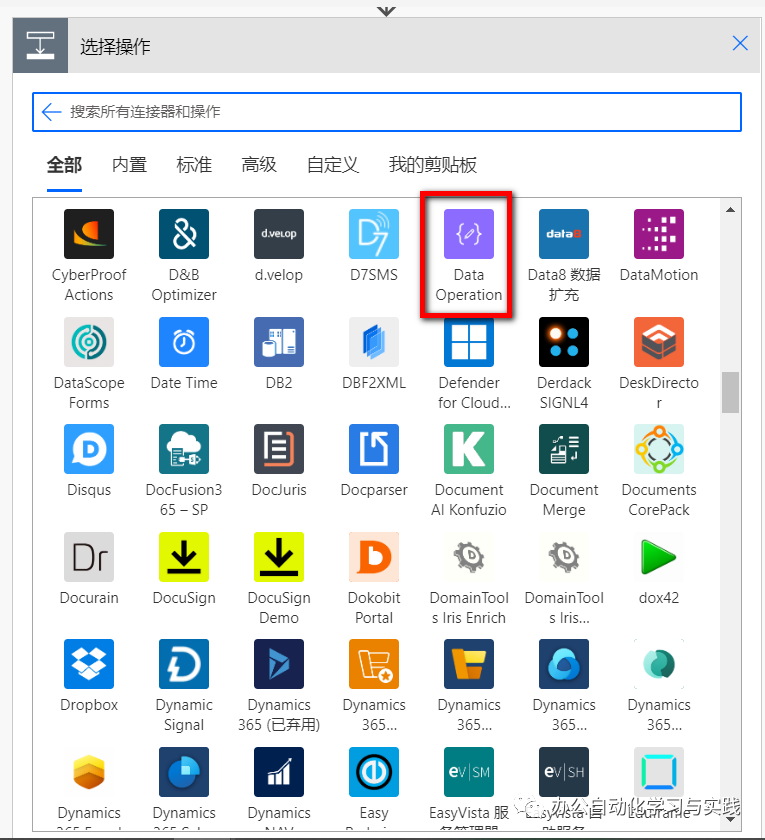Screen dimensions: 765x840
Task: Pick the Data8 connector icon
Action: coord(564,234)
